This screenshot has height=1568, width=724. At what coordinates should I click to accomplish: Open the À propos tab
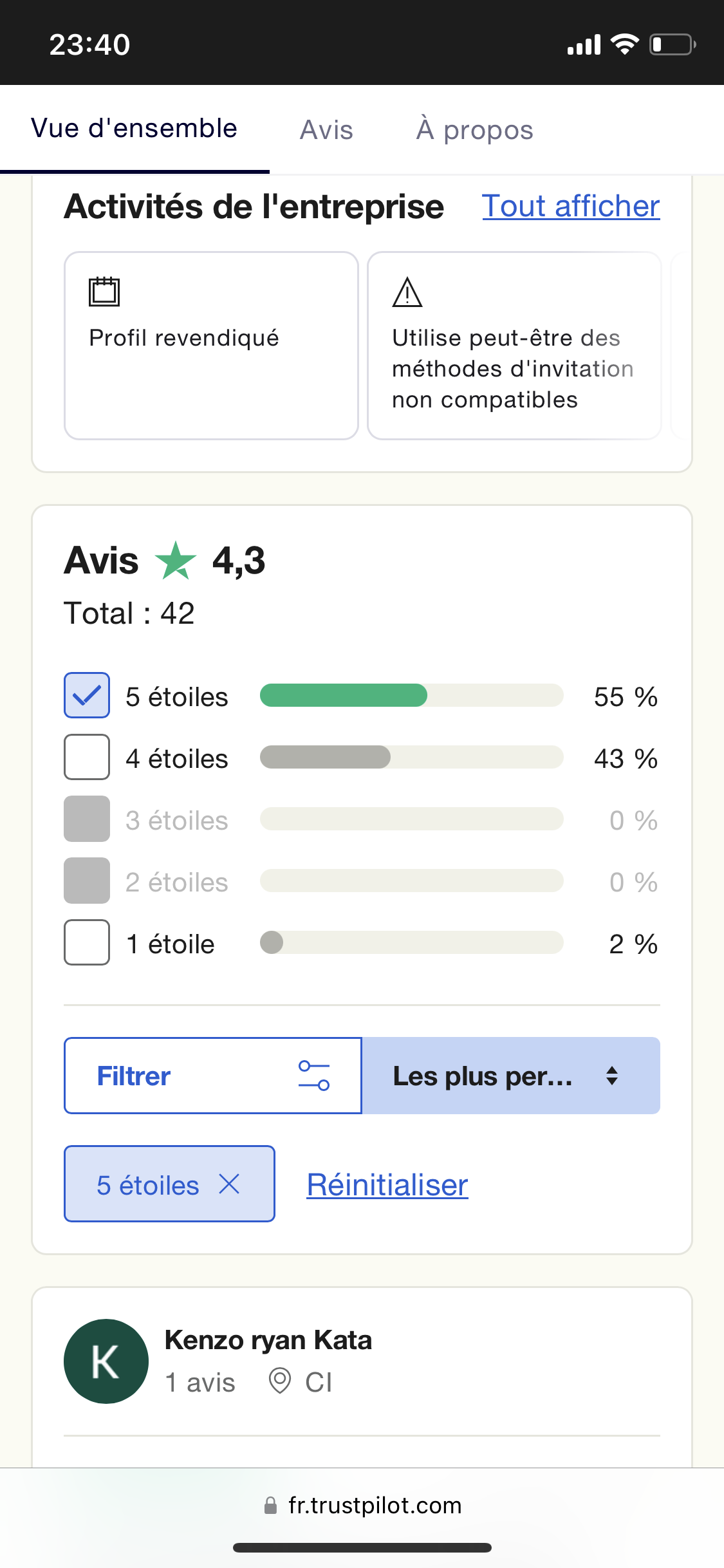[474, 130]
